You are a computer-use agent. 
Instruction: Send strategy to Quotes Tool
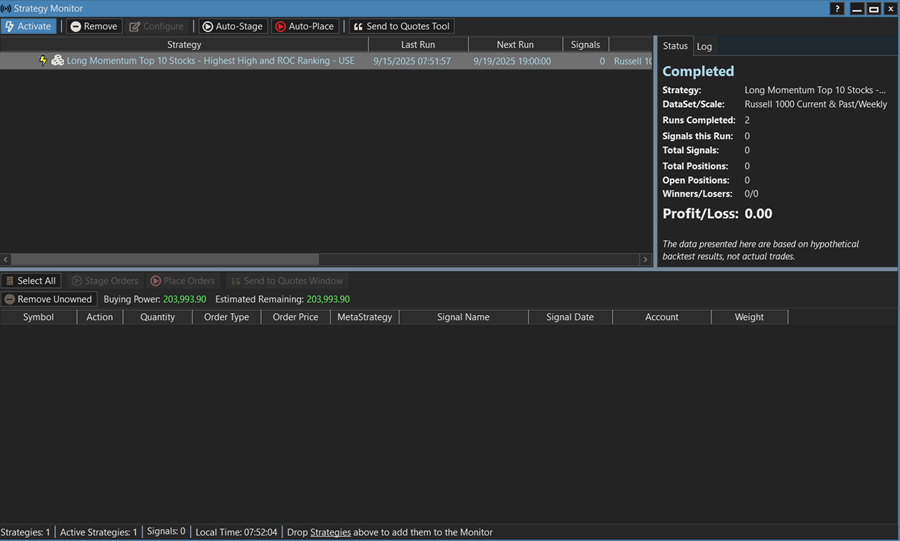click(x=401, y=26)
